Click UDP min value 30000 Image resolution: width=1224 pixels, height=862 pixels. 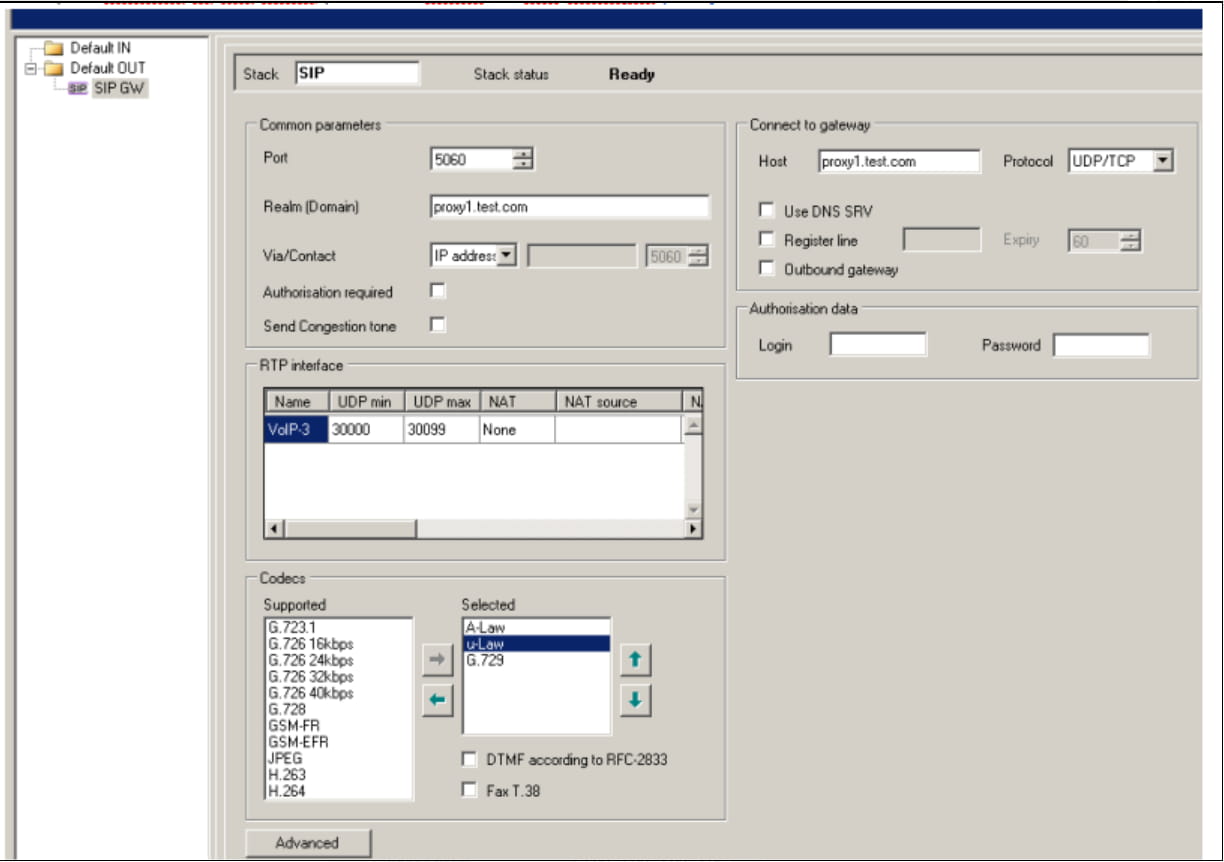pyautogui.click(x=366, y=429)
